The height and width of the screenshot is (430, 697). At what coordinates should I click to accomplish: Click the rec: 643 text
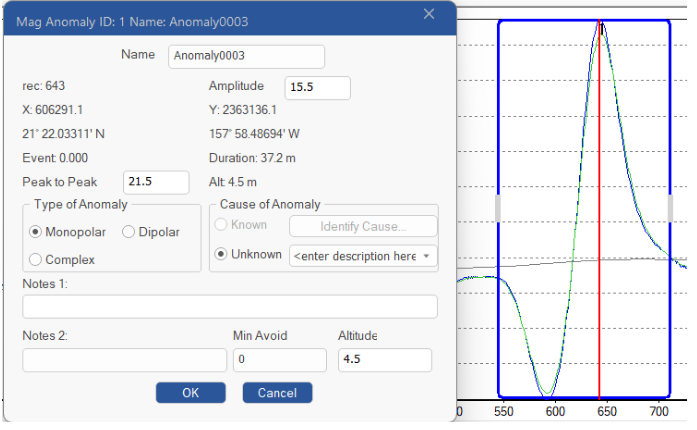click(44, 86)
